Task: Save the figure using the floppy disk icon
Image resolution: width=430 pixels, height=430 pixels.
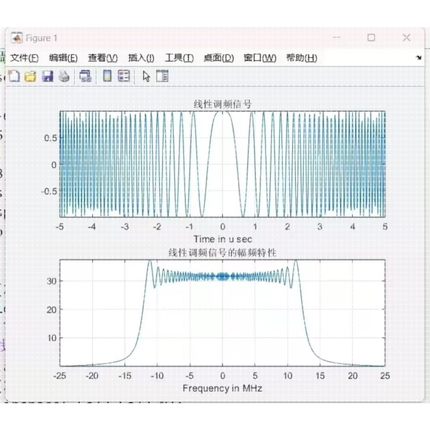Action: pyautogui.click(x=48, y=76)
